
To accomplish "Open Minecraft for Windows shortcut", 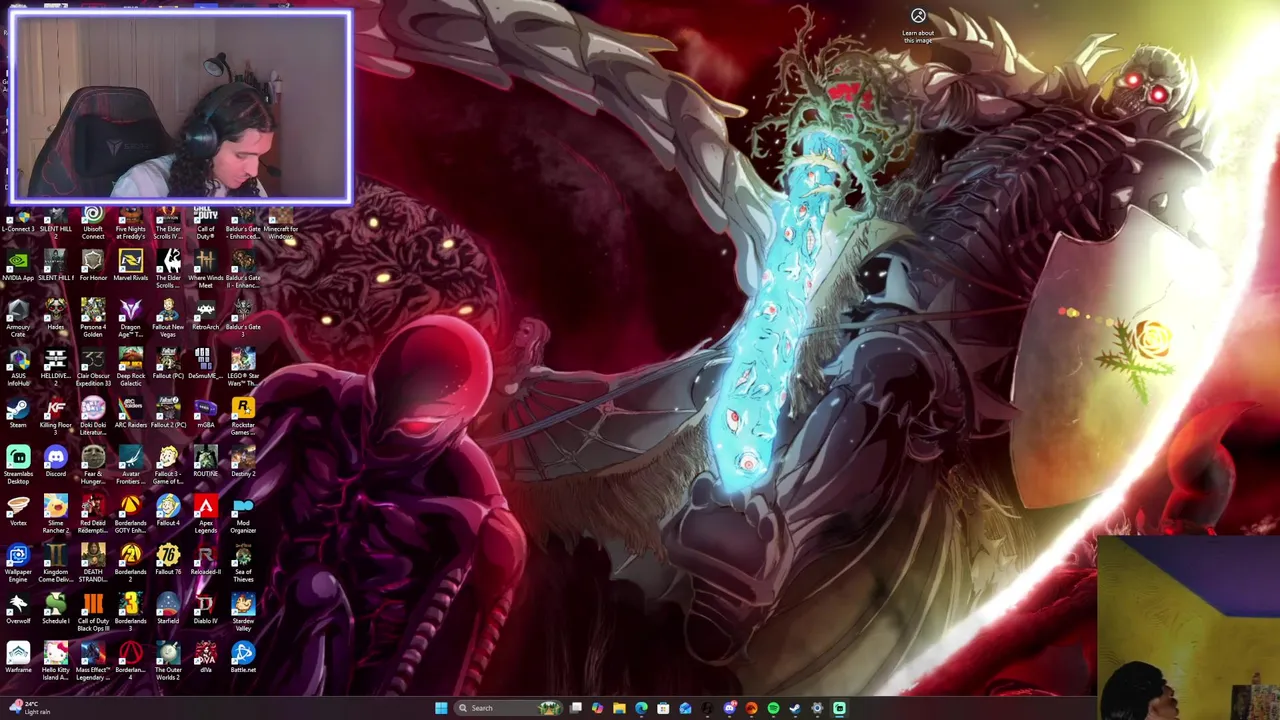I will [280, 222].
